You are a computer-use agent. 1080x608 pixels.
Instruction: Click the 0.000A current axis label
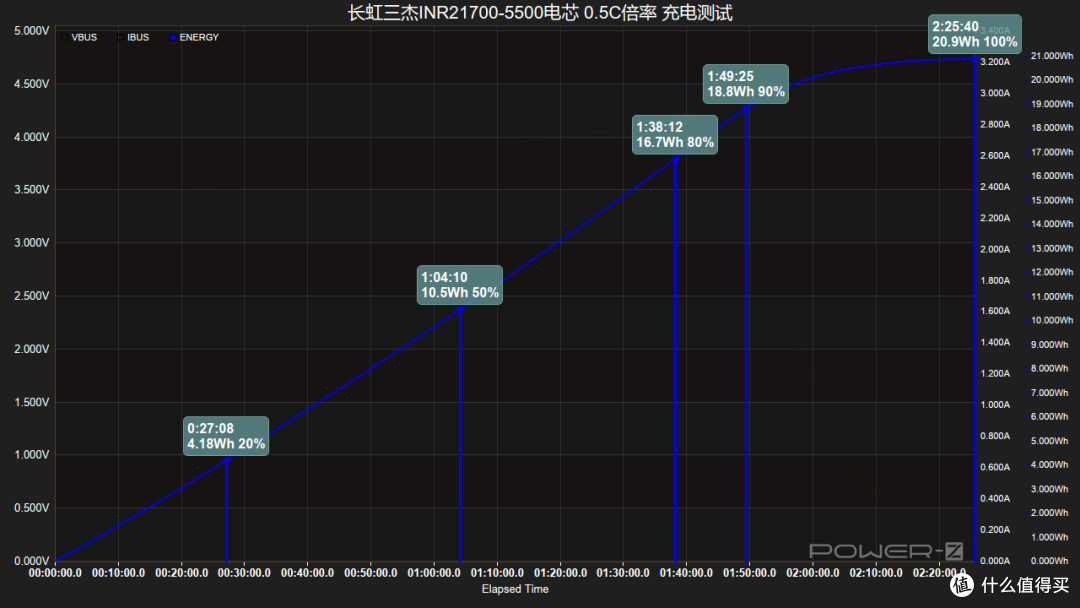click(x=995, y=560)
